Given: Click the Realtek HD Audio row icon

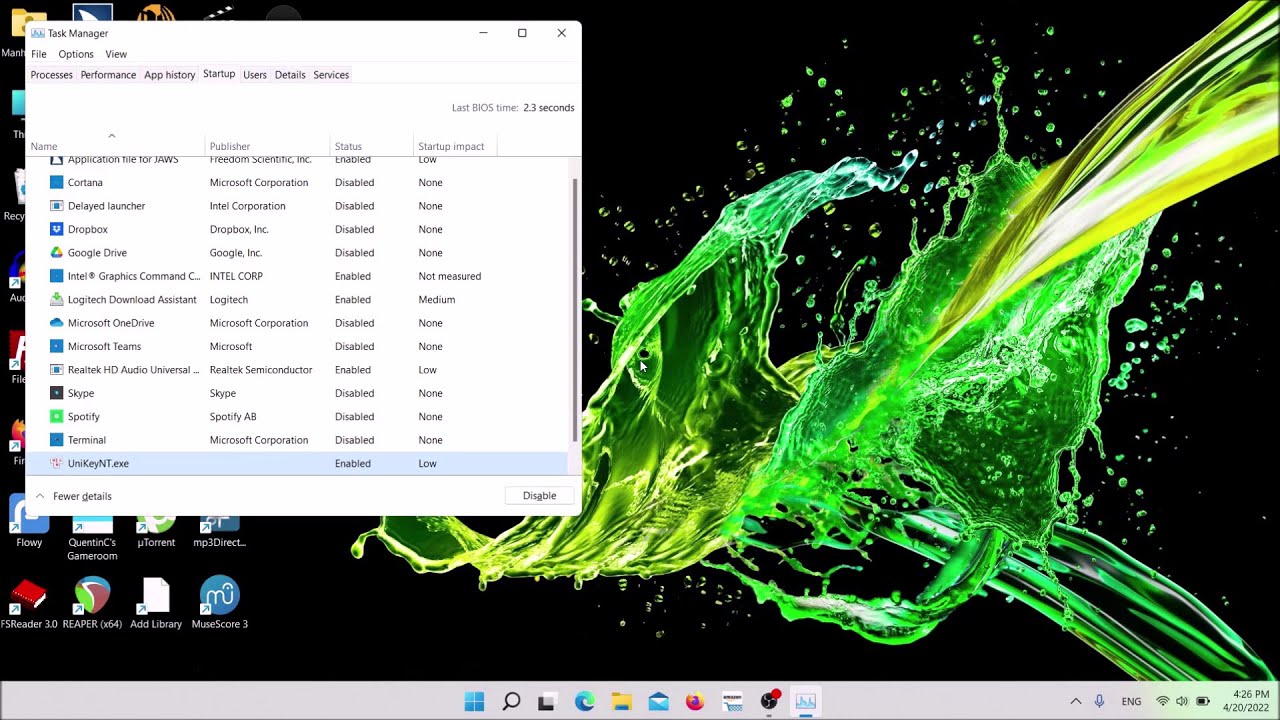Looking at the screenshot, I should click(x=57, y=370).
